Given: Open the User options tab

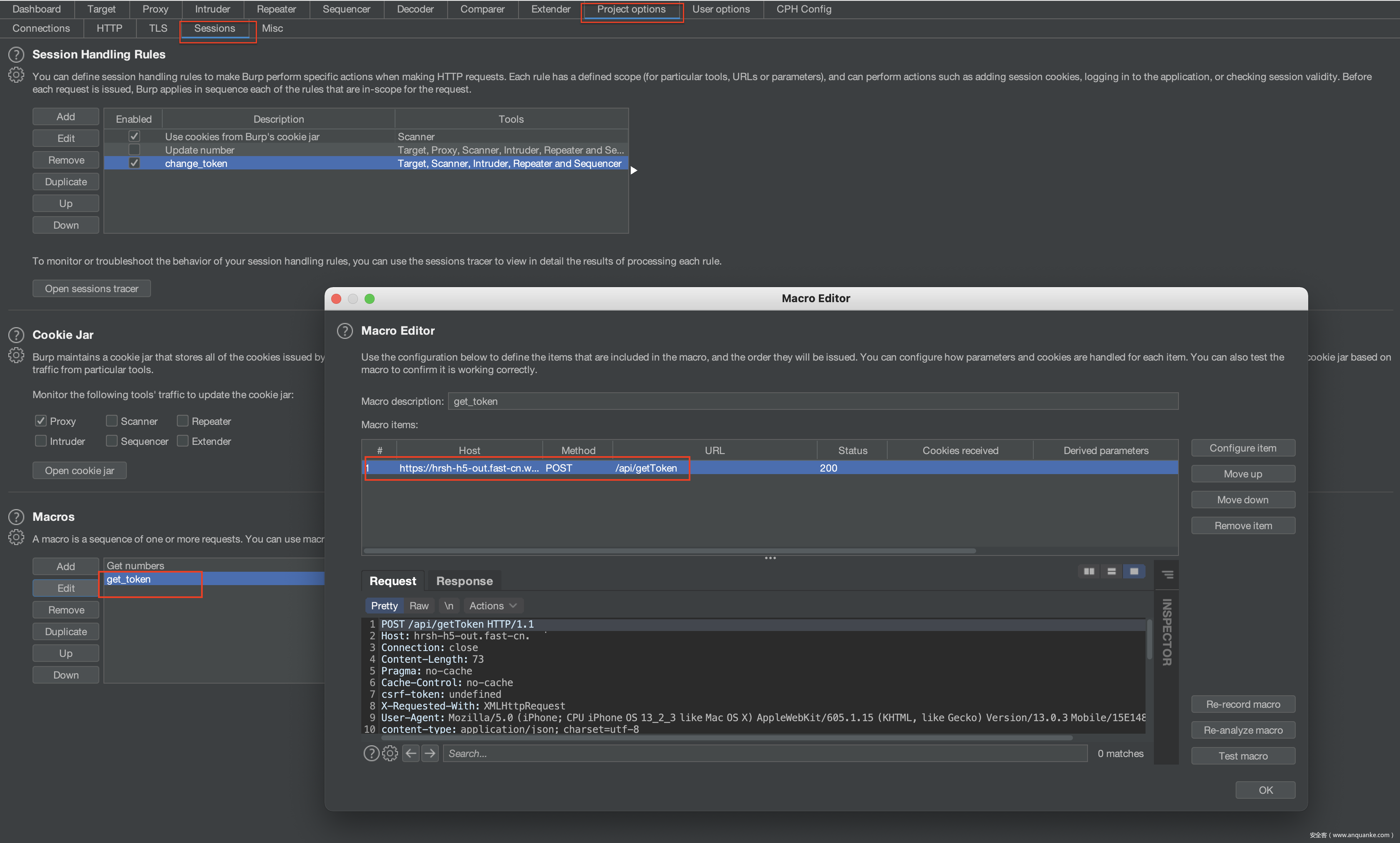Looking at the screenshot, I should coord(720,9).
